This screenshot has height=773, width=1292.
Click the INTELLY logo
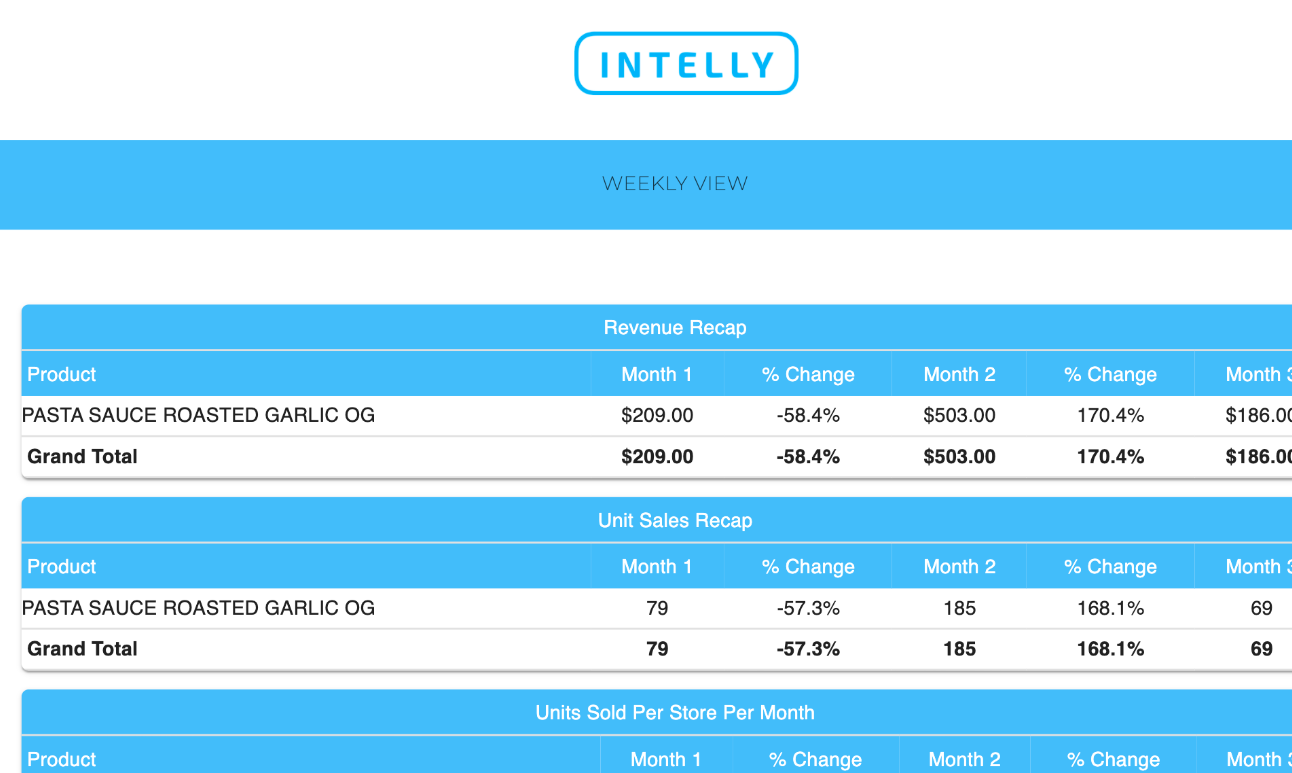(x=686, y=64)
